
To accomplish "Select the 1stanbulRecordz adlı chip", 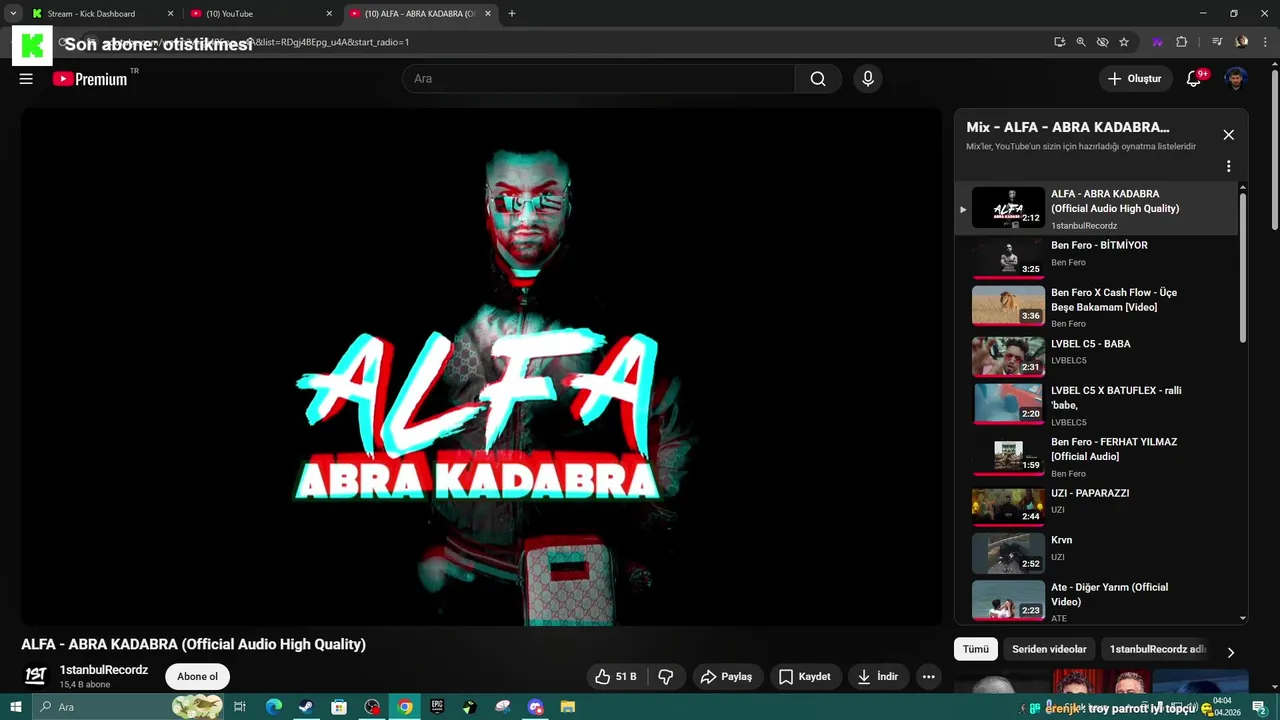I will [x=1158, y=649].
